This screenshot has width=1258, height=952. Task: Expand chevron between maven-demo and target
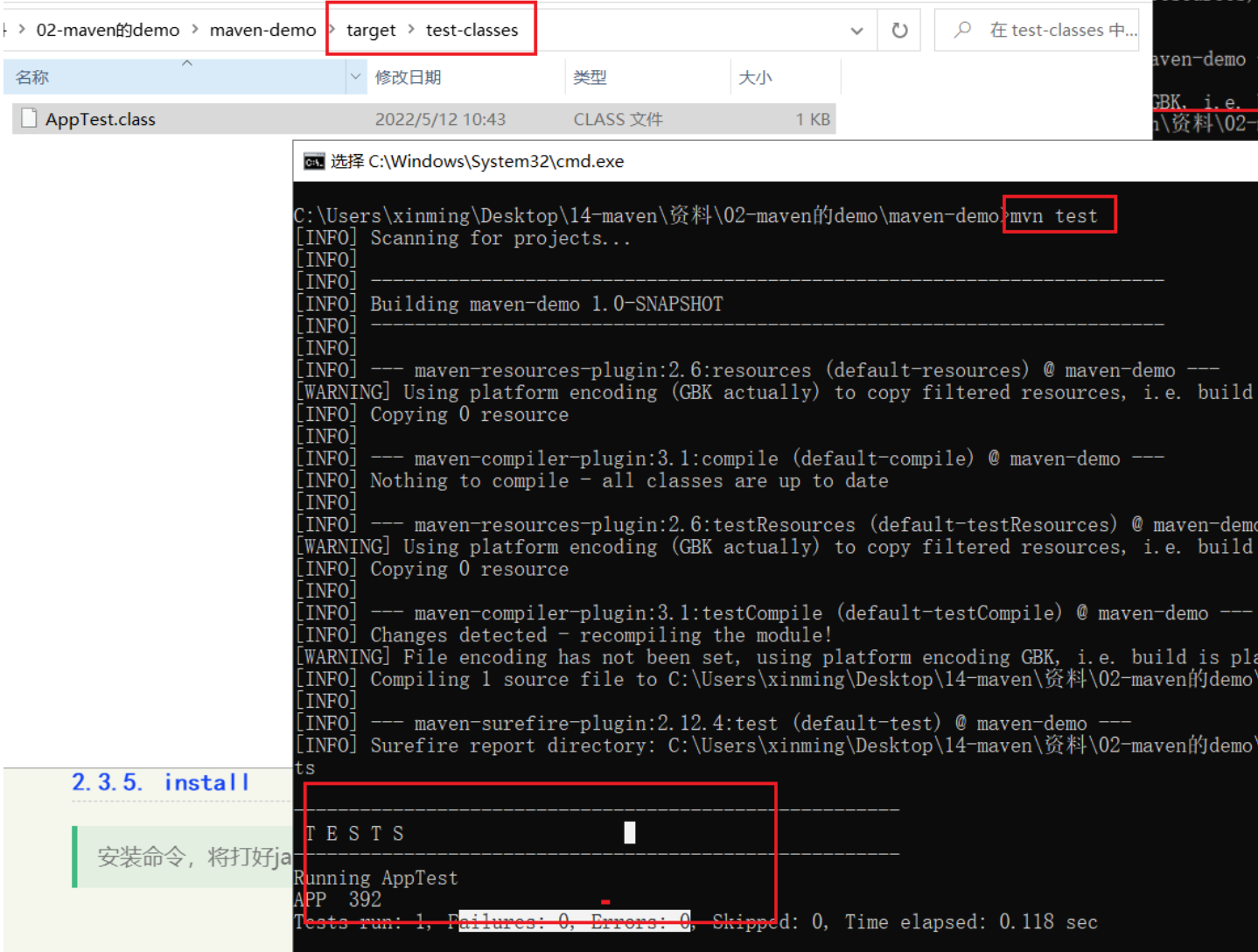[332, 30]
